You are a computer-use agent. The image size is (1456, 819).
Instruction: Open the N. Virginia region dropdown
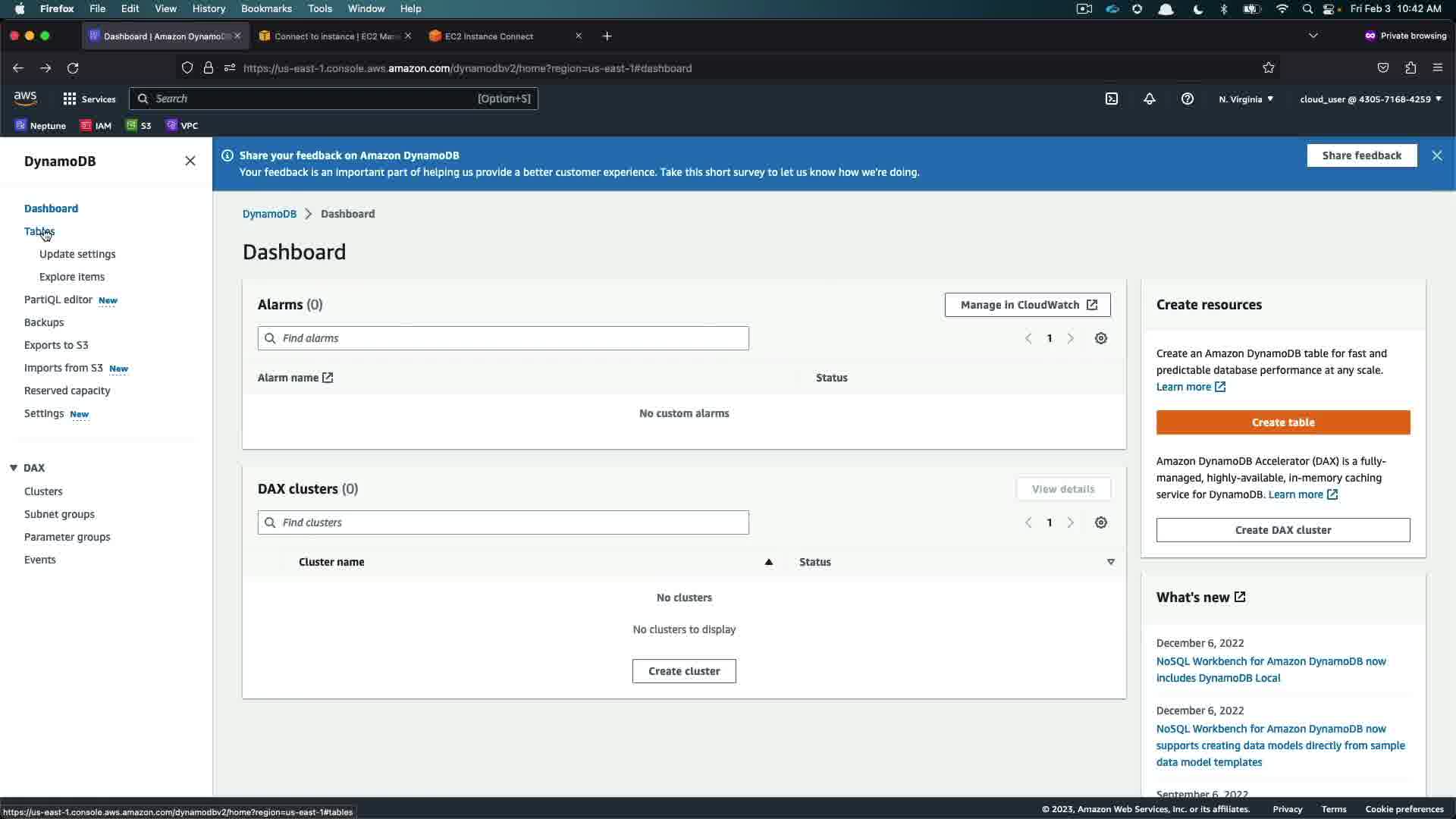point(1246,99)
